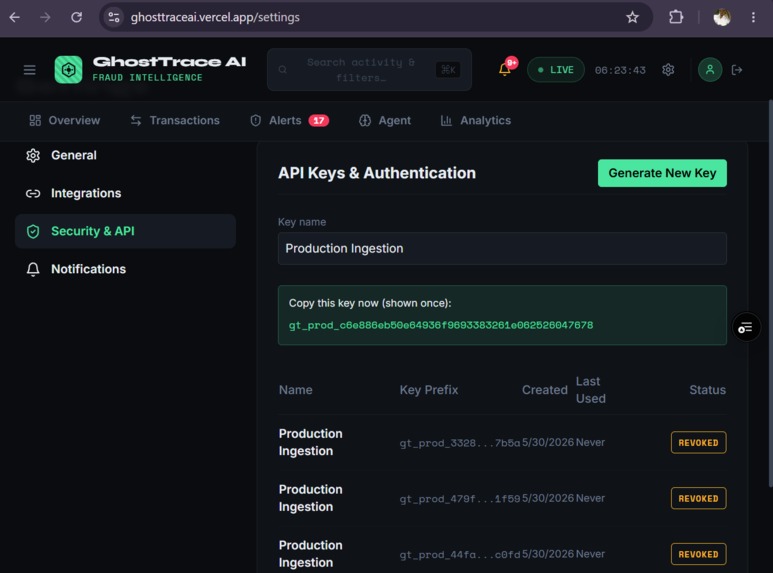Open Chrome three-dot menu
The height and width of the screenshot is (573, 773).
pos(753,17)
